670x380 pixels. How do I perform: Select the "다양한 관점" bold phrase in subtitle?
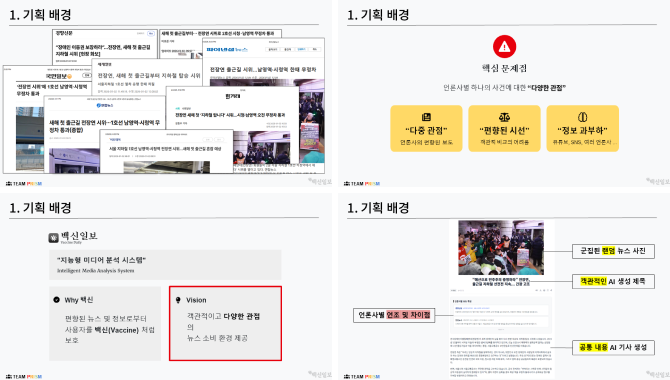click(547, 88)
